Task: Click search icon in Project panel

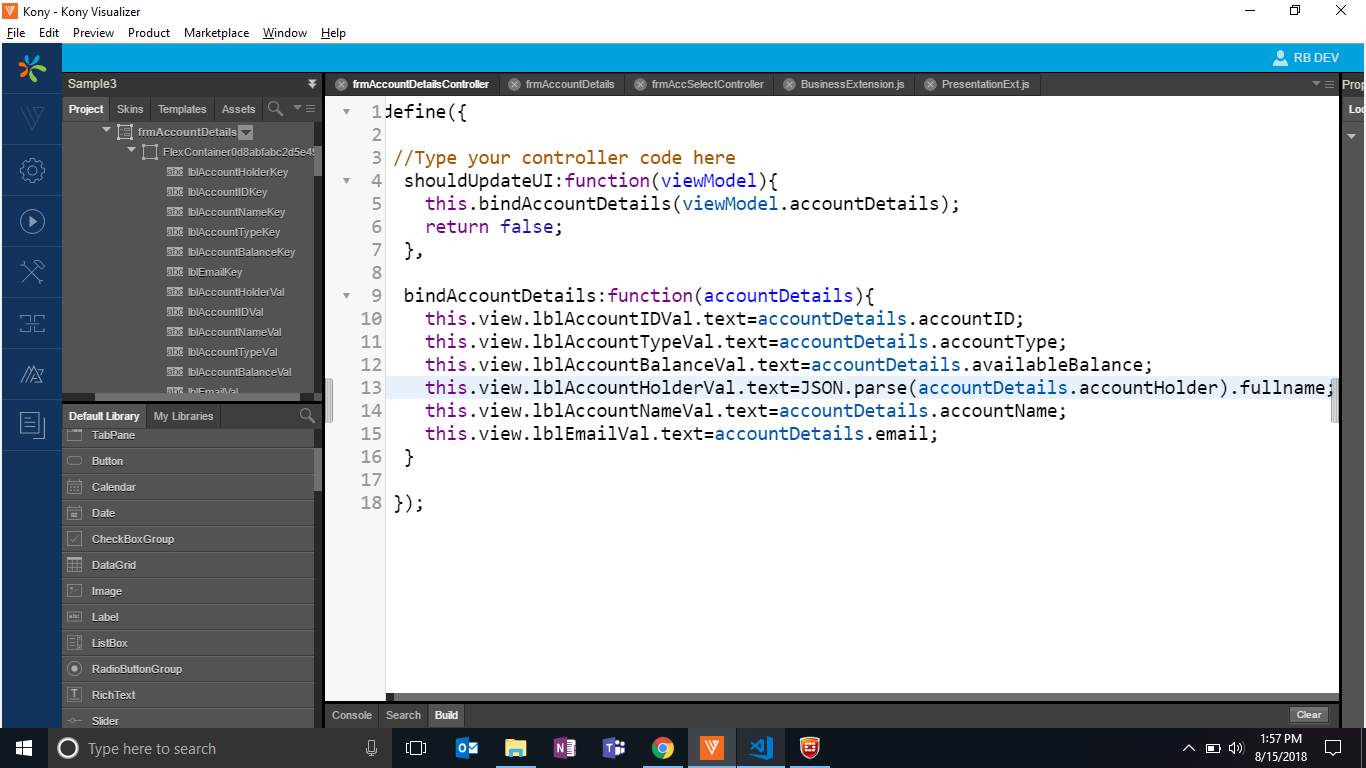Action: pyautogui.click(x=275, y=109)
